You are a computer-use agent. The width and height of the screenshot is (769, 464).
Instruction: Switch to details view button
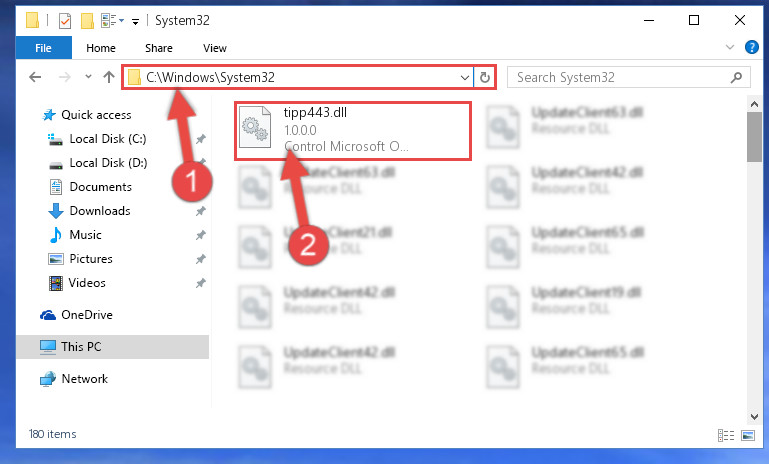[726, 435]
